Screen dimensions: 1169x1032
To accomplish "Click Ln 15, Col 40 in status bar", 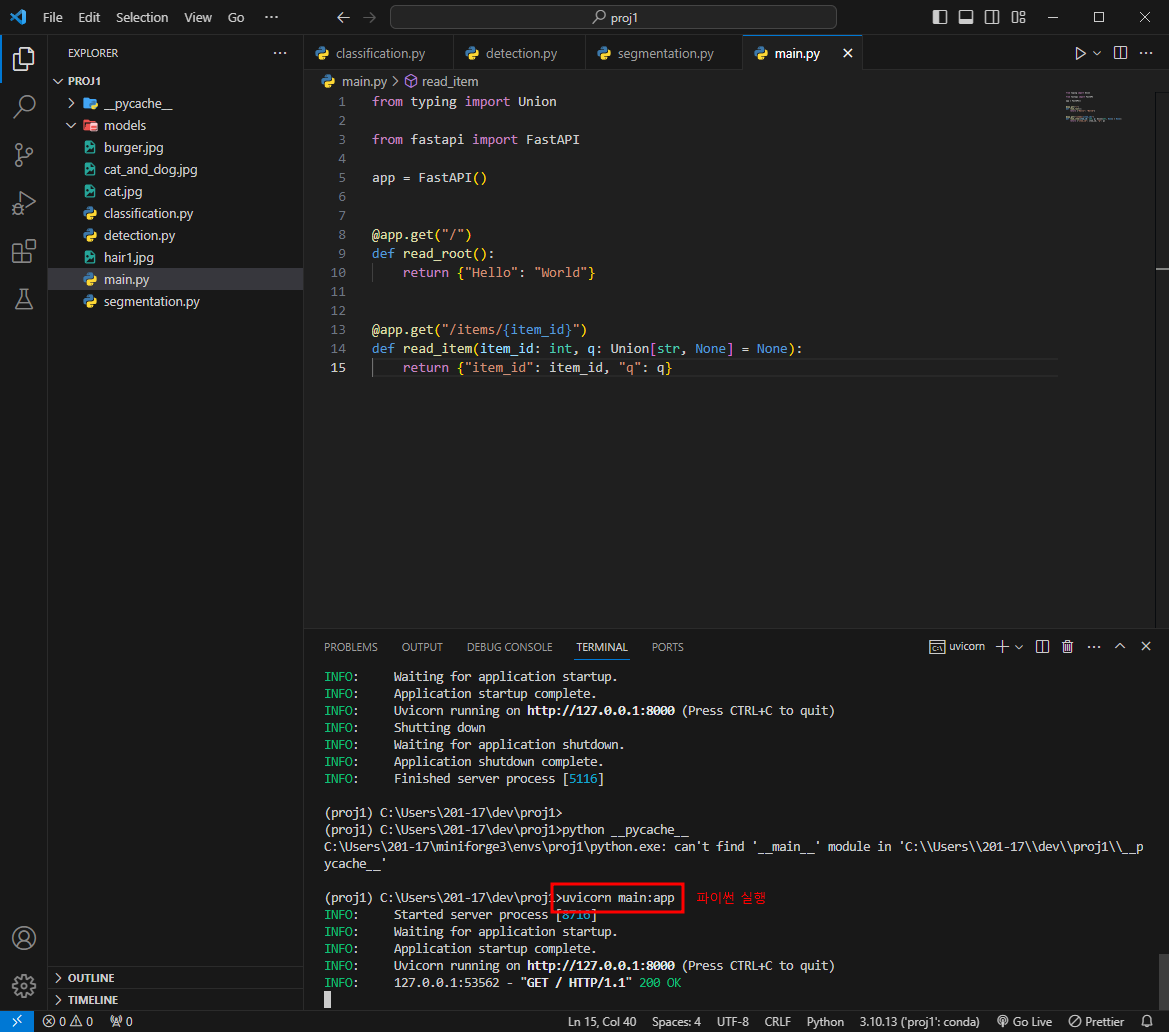I will click(x=602, y=1022).
